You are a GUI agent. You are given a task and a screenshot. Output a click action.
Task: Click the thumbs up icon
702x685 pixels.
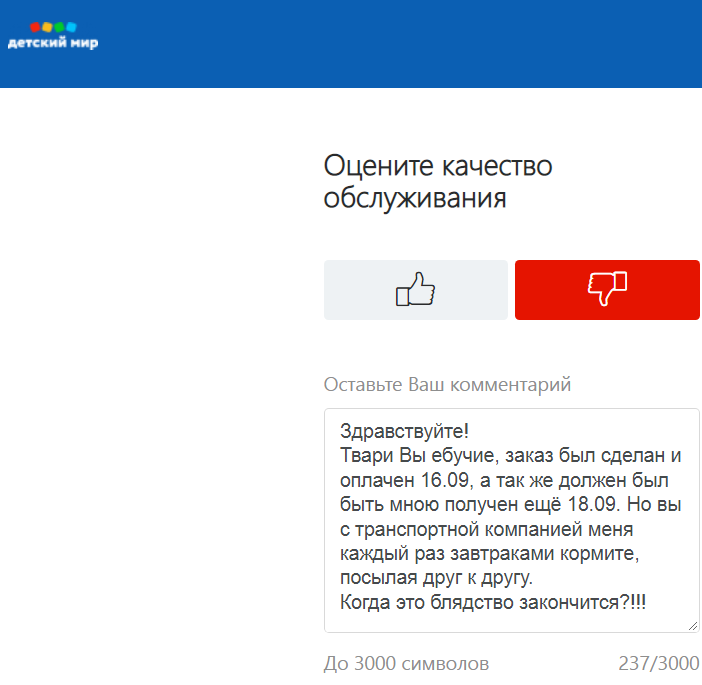click(416, 290)
